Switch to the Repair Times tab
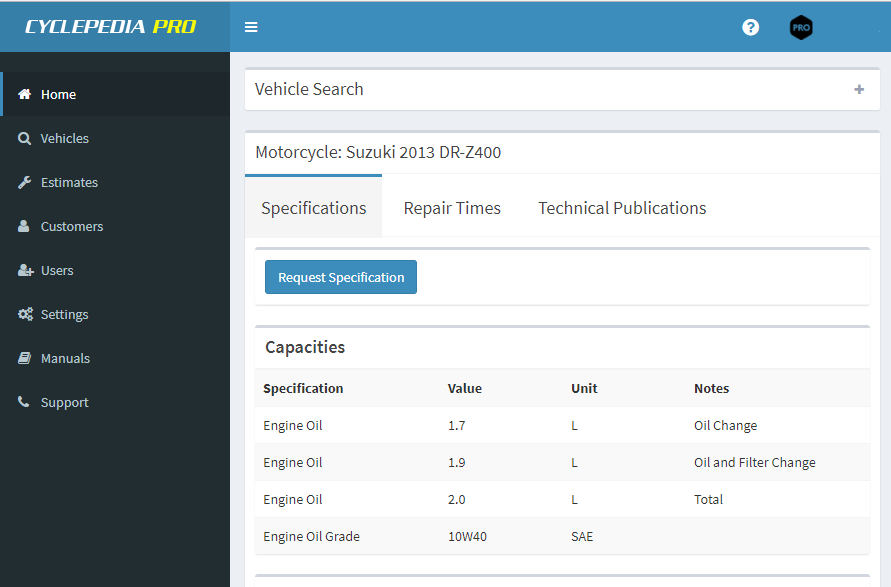 [452, 208]
